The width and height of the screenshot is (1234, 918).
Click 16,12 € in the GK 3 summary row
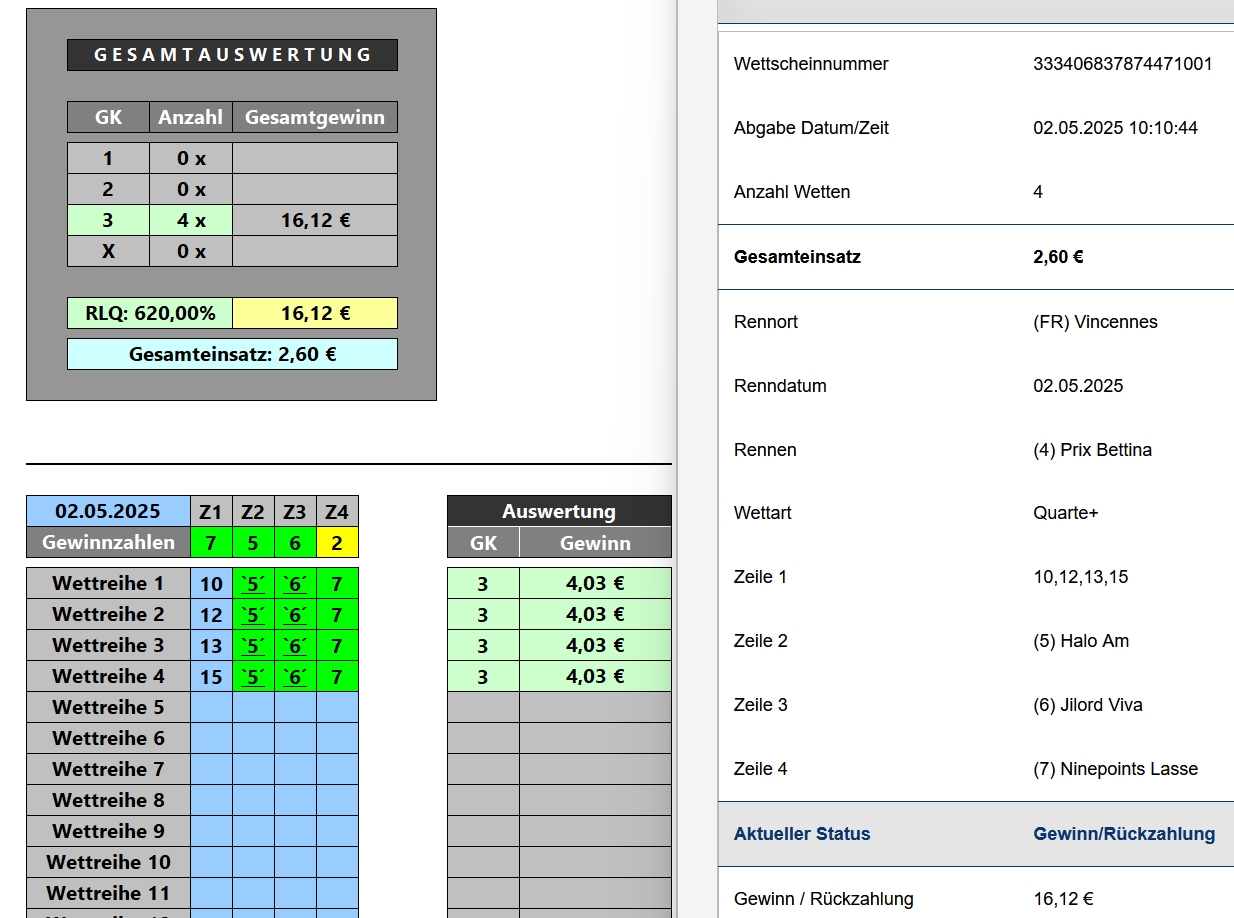coord(315,220)
